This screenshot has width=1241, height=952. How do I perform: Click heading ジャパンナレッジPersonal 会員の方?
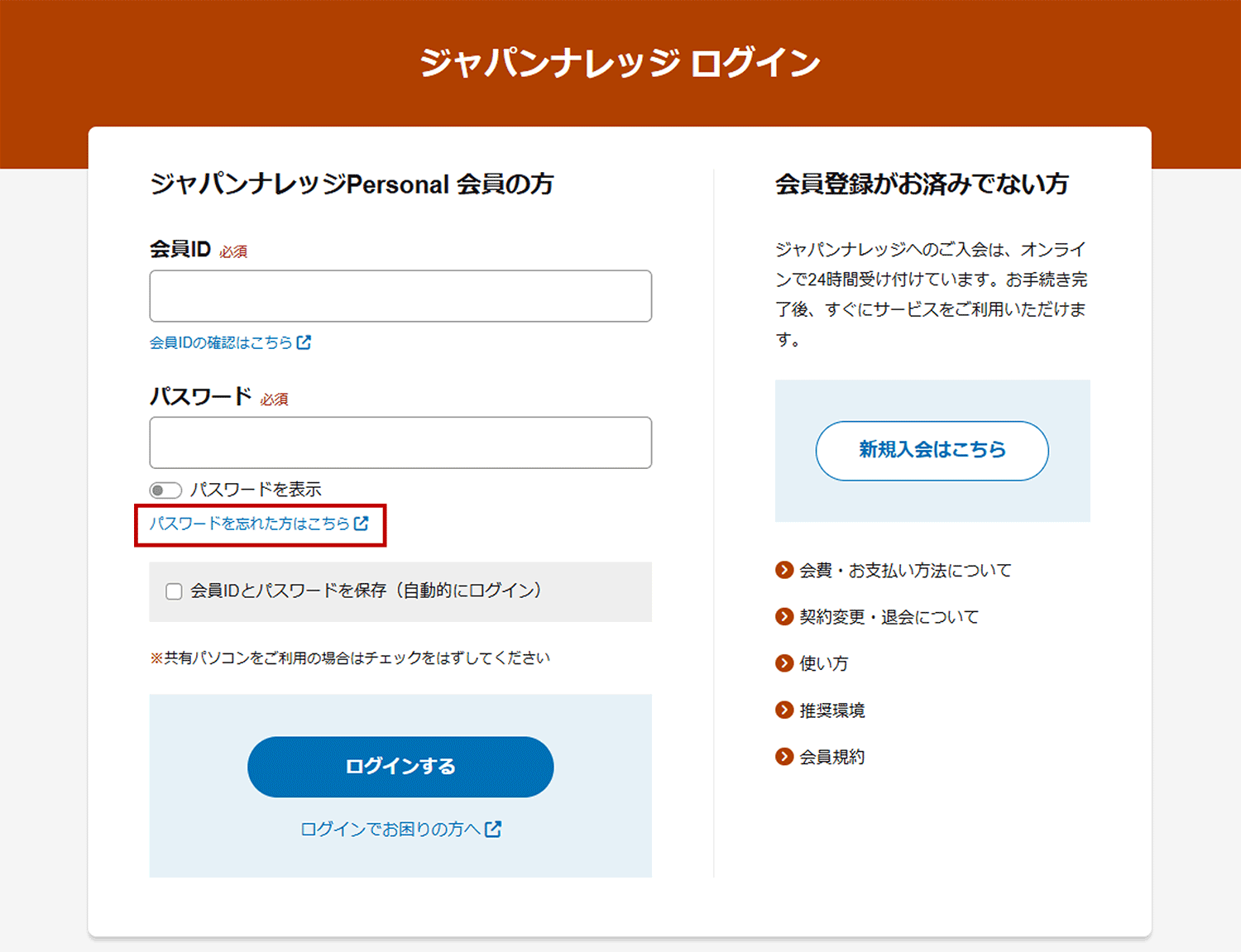point(352,184)
